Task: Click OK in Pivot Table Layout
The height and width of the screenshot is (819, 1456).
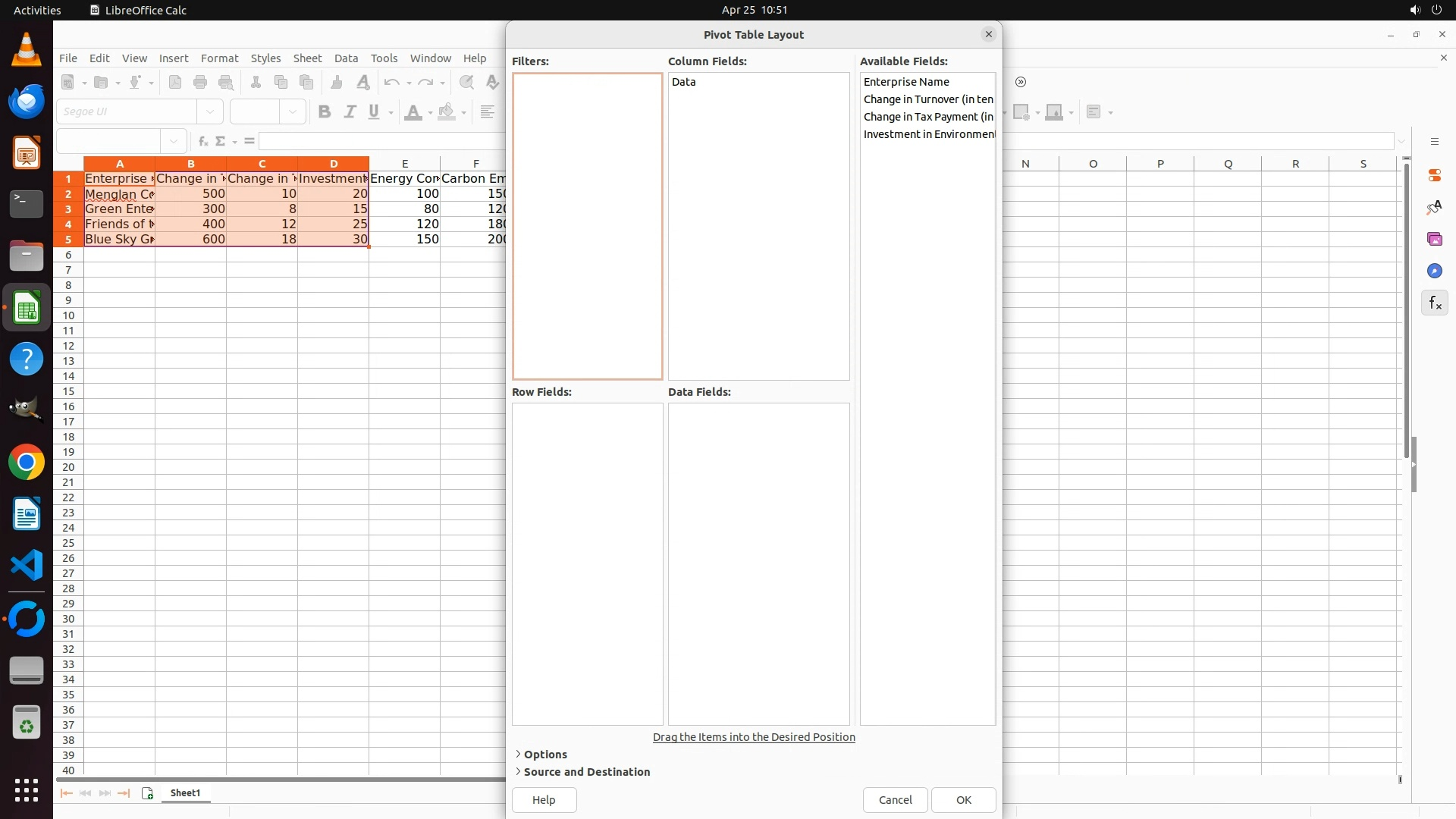Action: pos(963,800)
